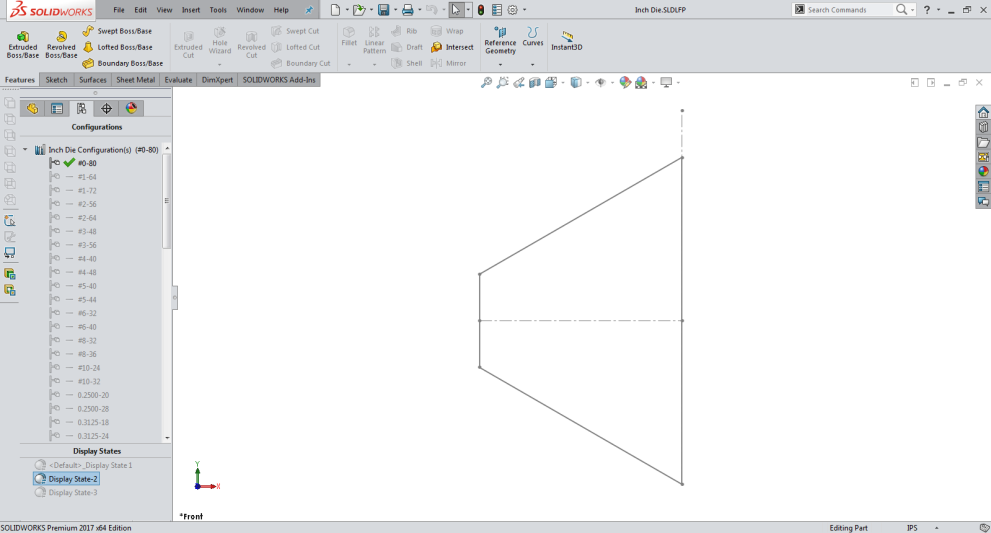Click the Revolved Boss/Base tool
Screen dimensions: 991x533
[61, 44]
